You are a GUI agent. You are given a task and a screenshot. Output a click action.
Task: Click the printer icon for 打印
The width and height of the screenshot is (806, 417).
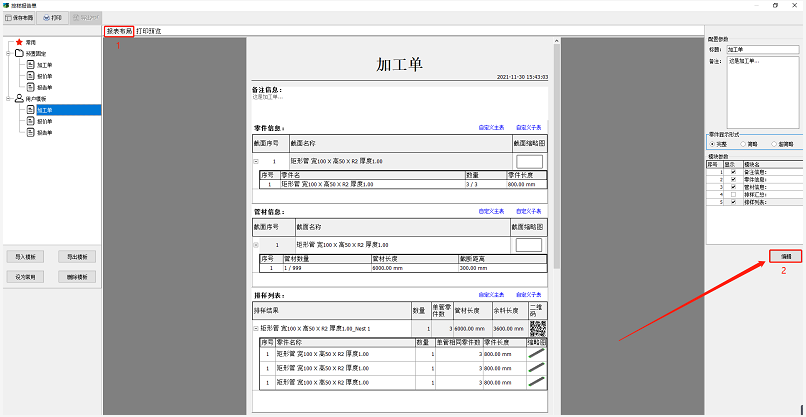[x=46, y=17]
